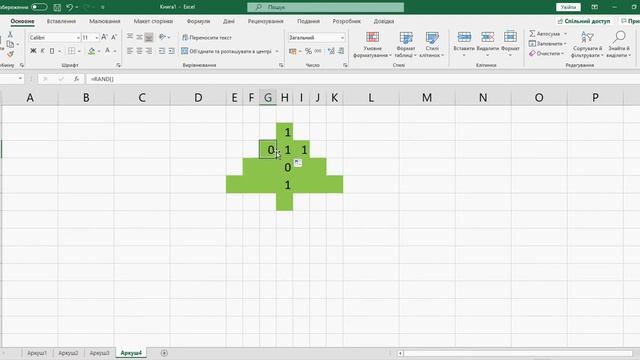640x360 pixels.
Task: Click the Underline formatting icon
Action: coord(52,51)
